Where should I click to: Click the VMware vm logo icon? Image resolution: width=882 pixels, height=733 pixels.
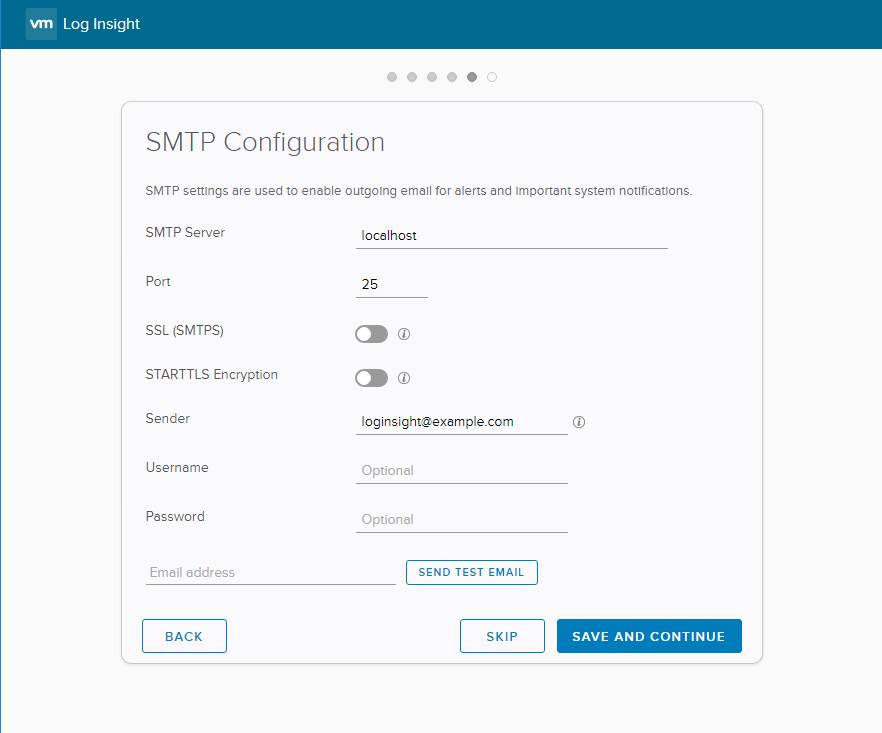tap(41, 24)
